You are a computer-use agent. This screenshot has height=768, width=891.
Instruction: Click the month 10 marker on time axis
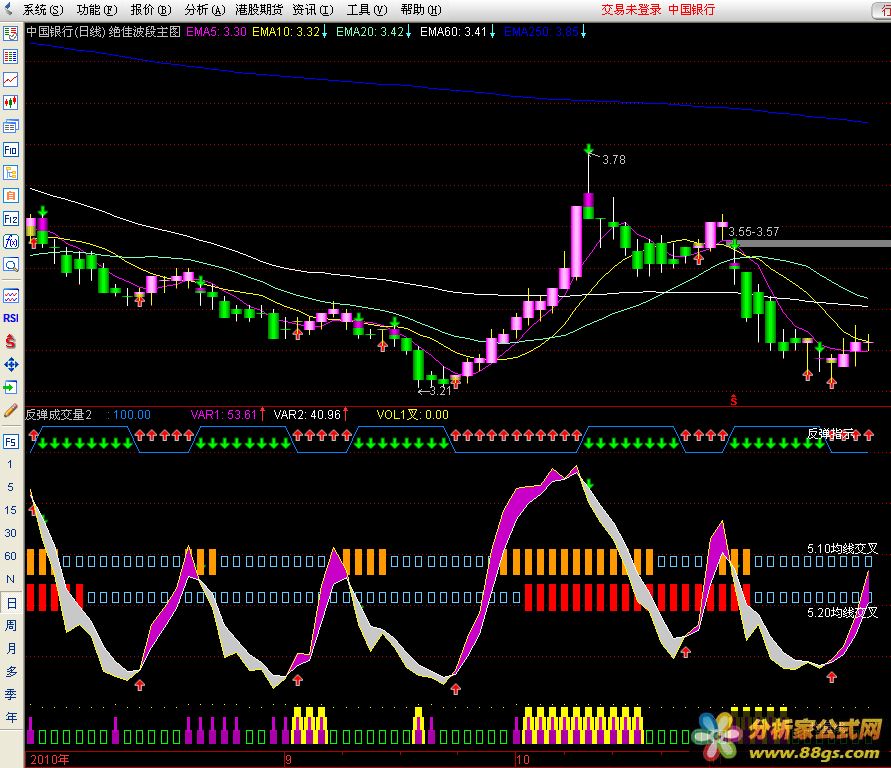tap(523, 759)
